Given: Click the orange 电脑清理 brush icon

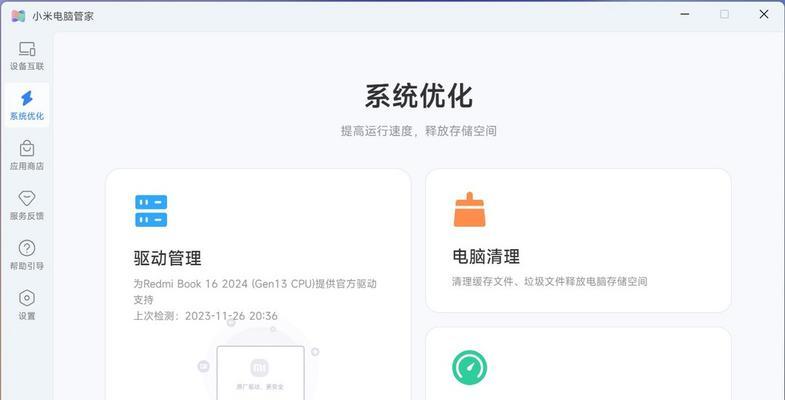Looking at the screenshot, I should tap(469, 209).
